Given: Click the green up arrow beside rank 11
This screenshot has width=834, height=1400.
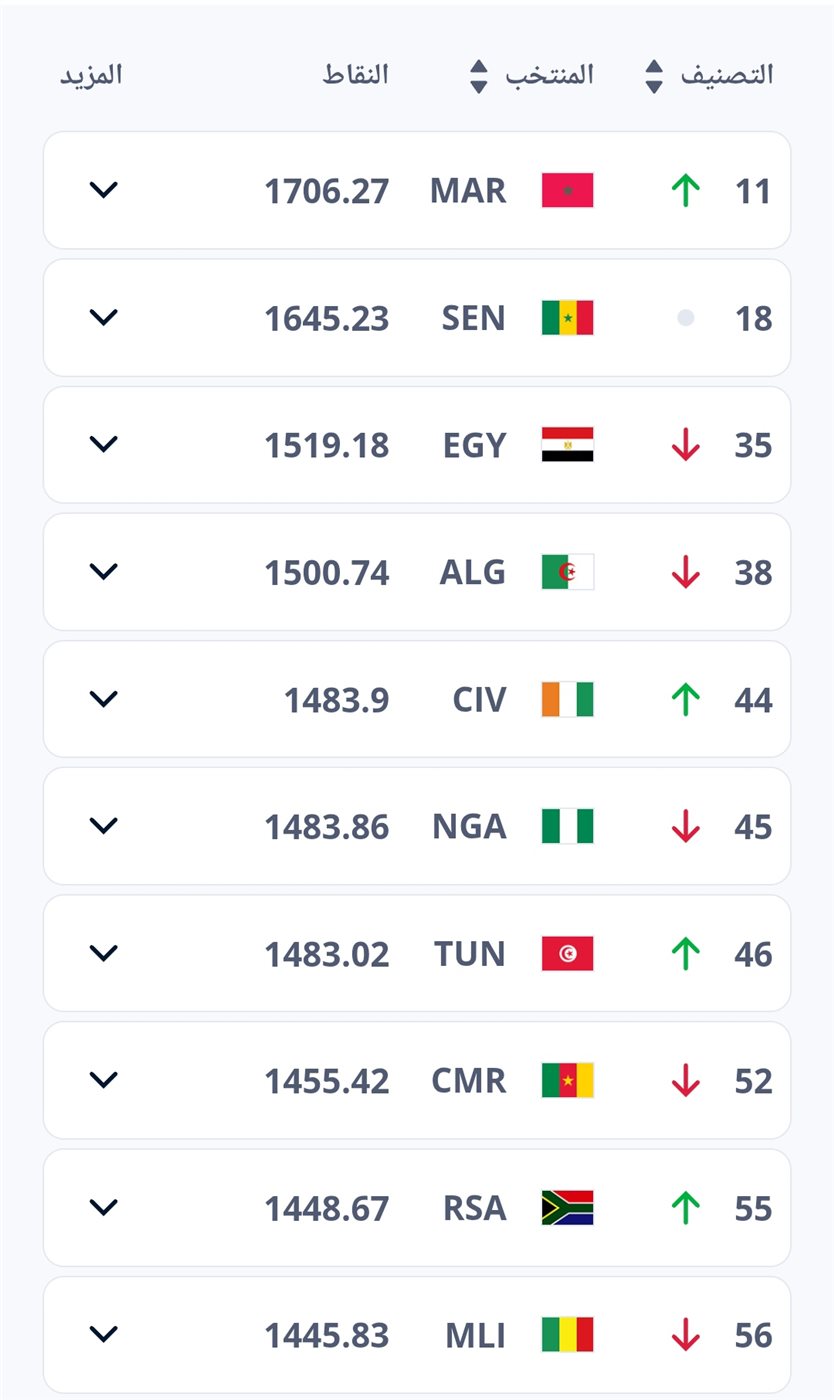Looking at the screenshot, I should pos(686,190).
